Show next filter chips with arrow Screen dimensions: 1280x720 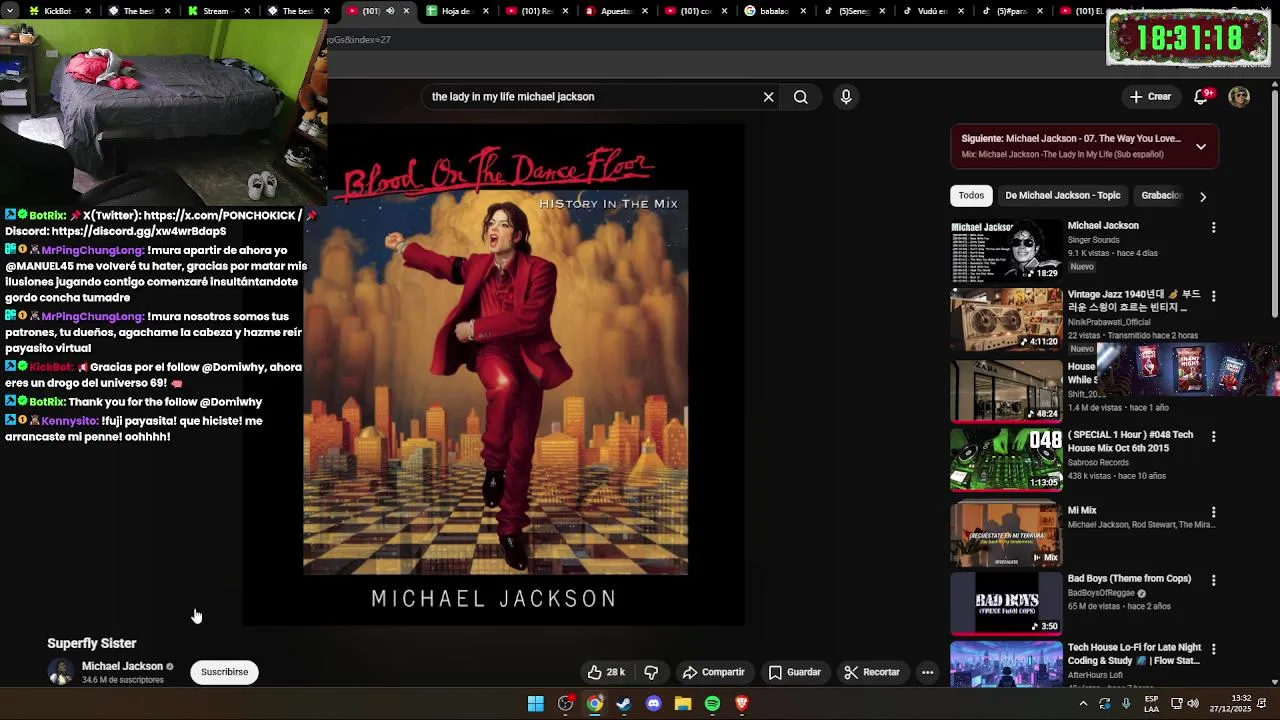click(1203, 196)
